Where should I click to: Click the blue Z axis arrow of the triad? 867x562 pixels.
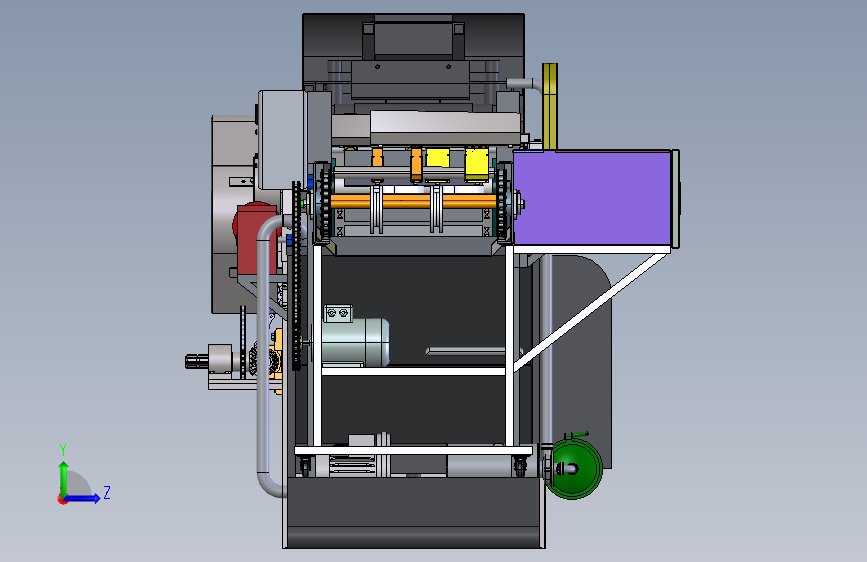click(x=84, y=498)
